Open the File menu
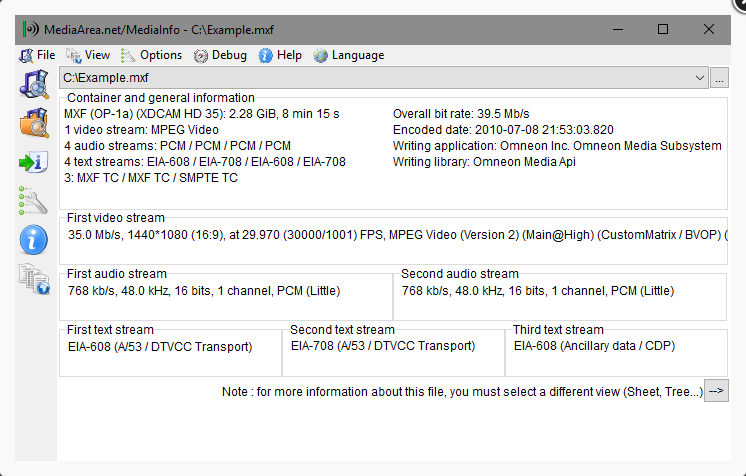746x476 pixels. coord(37,55)
